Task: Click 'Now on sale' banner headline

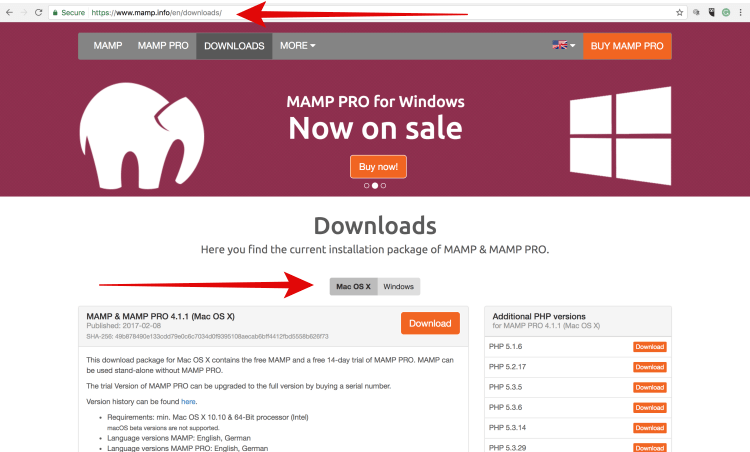Action: [375, 128]
